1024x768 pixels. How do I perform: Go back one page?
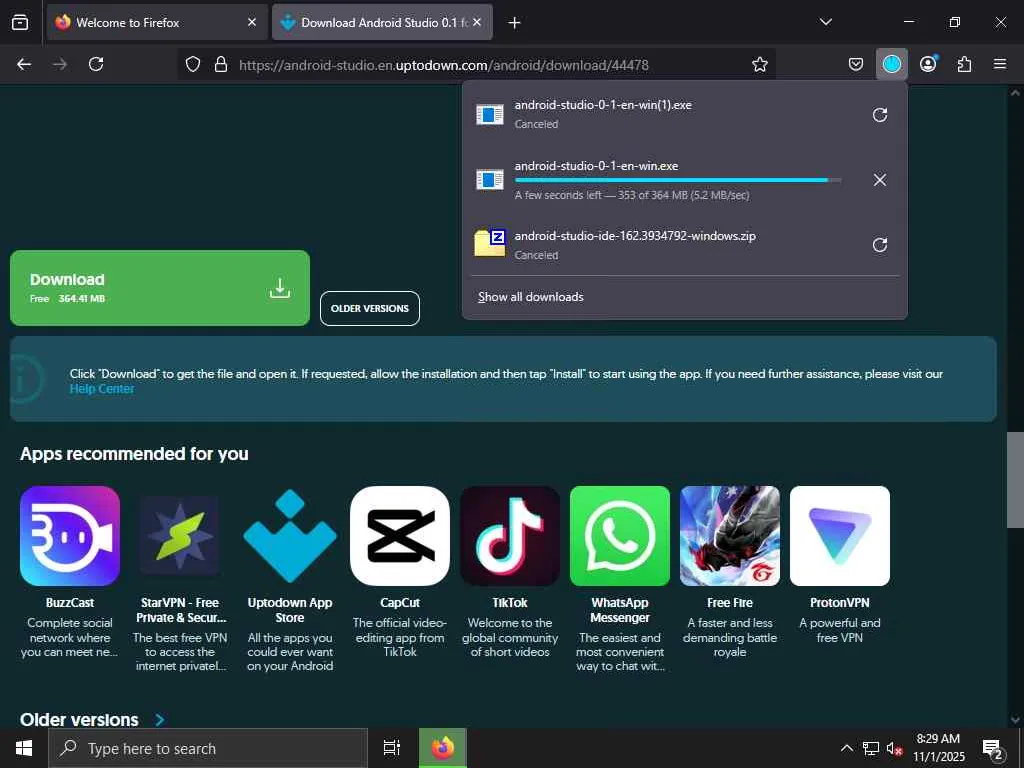tap(24, 64)
